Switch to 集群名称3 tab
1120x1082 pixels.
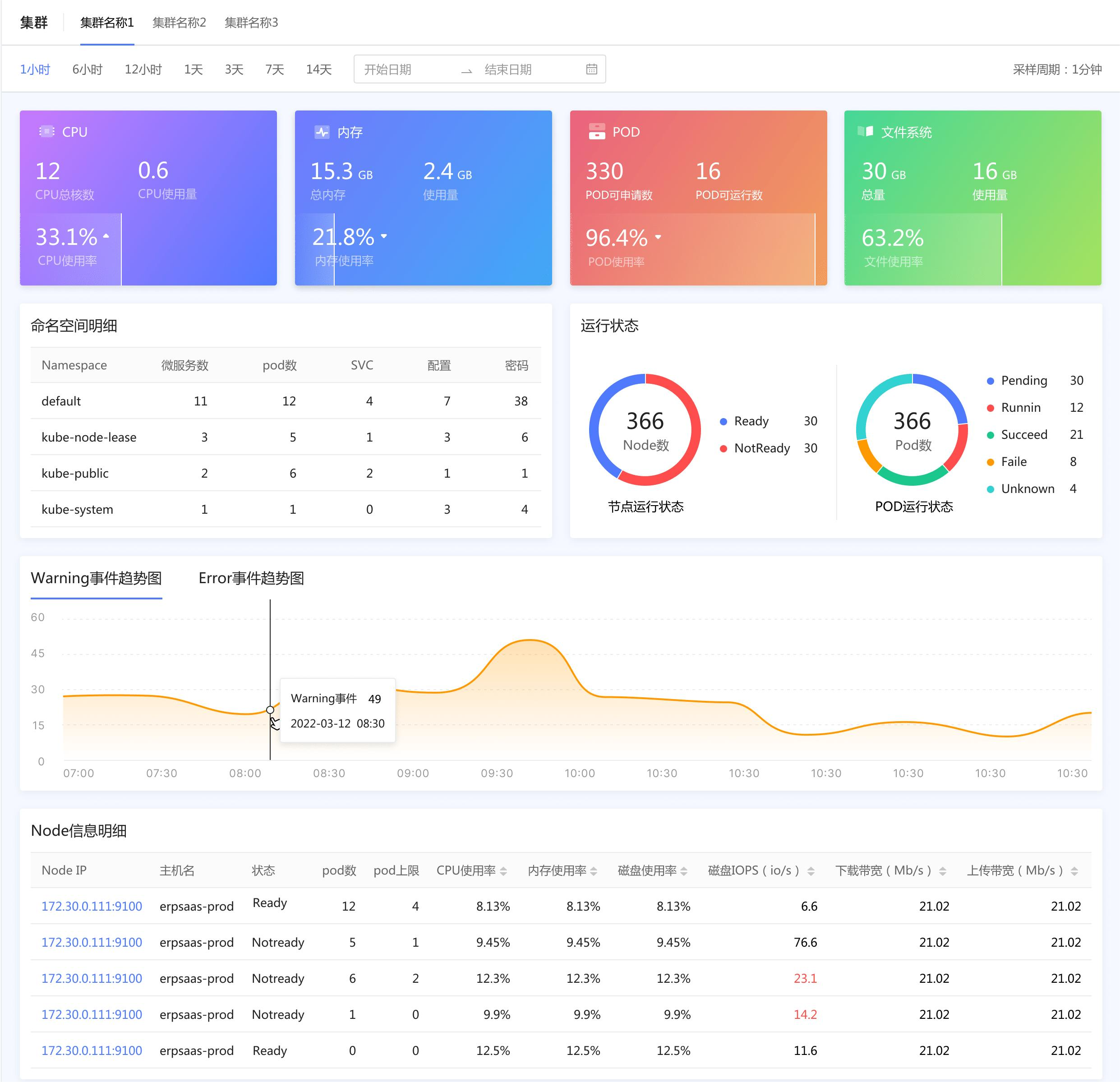[x=251, y=22]
